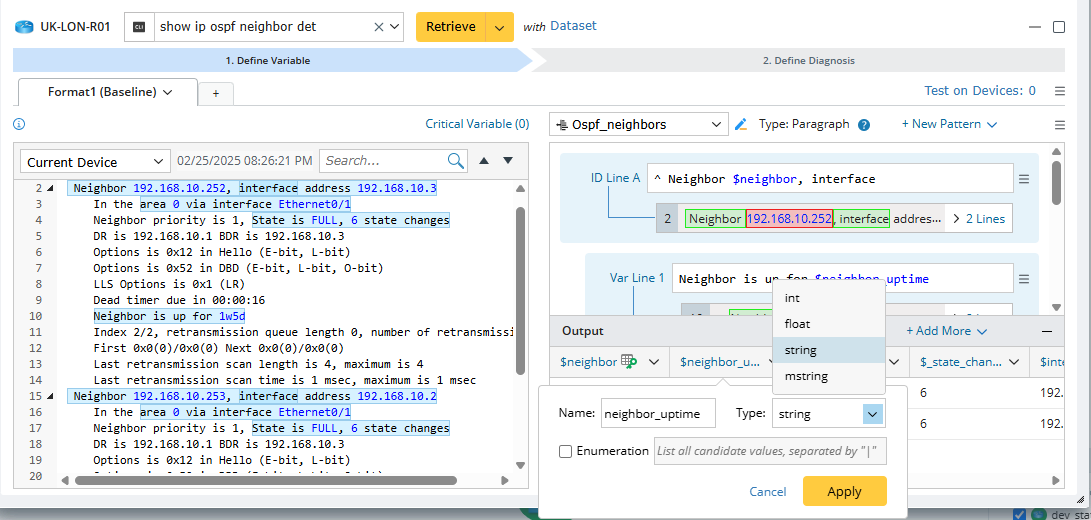Jump to previous search match arrow
Image resolution: width=1091 pixels, height=520 pixels.
[x=485, y=161]
